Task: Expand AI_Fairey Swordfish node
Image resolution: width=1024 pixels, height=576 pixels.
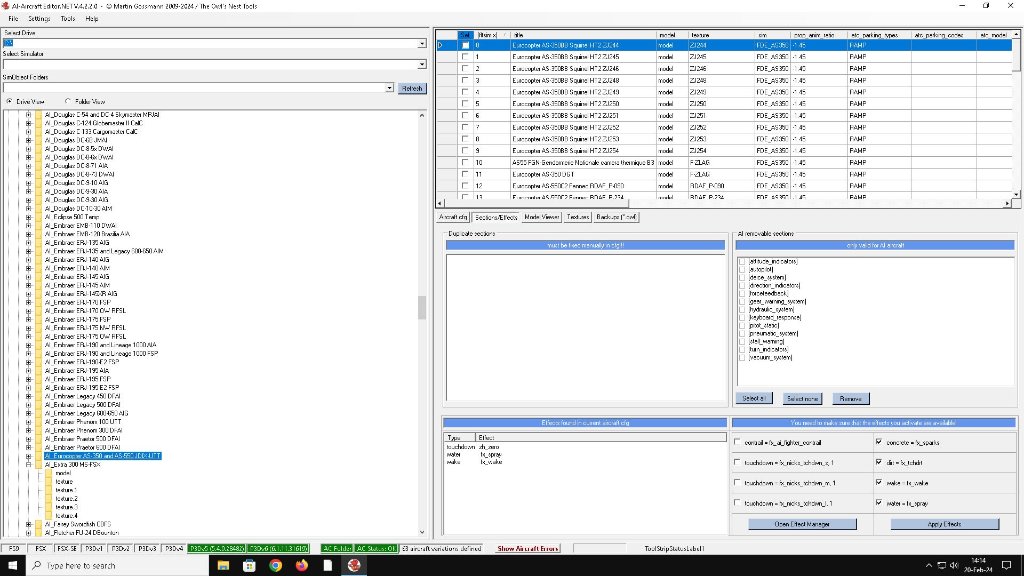Action: (x=28, y=524)
